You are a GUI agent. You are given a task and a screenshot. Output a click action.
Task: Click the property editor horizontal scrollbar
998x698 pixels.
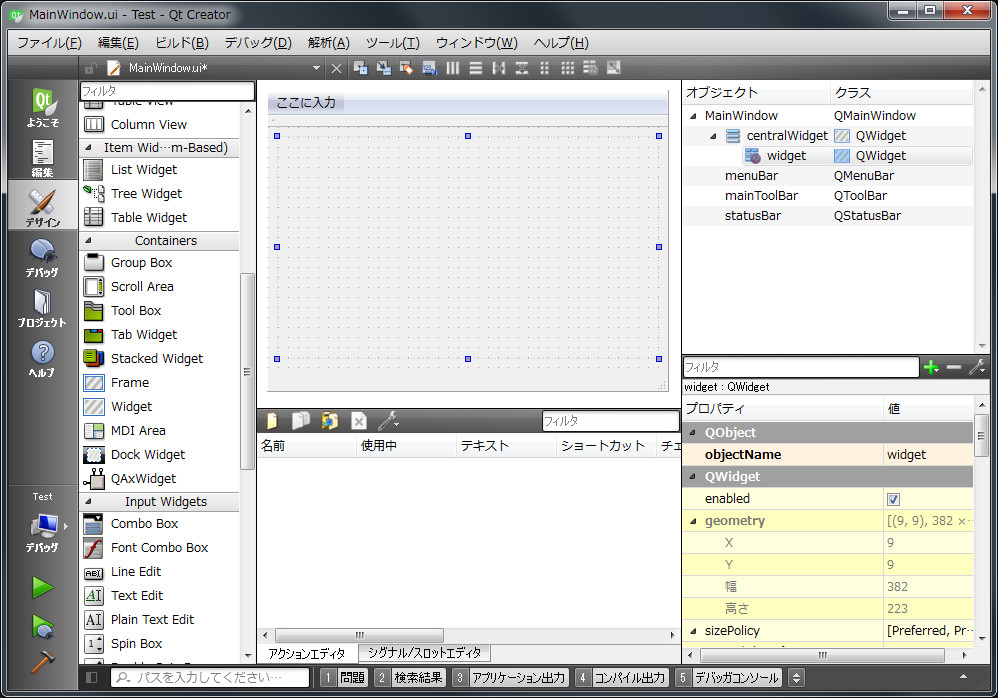click(822, 655)
